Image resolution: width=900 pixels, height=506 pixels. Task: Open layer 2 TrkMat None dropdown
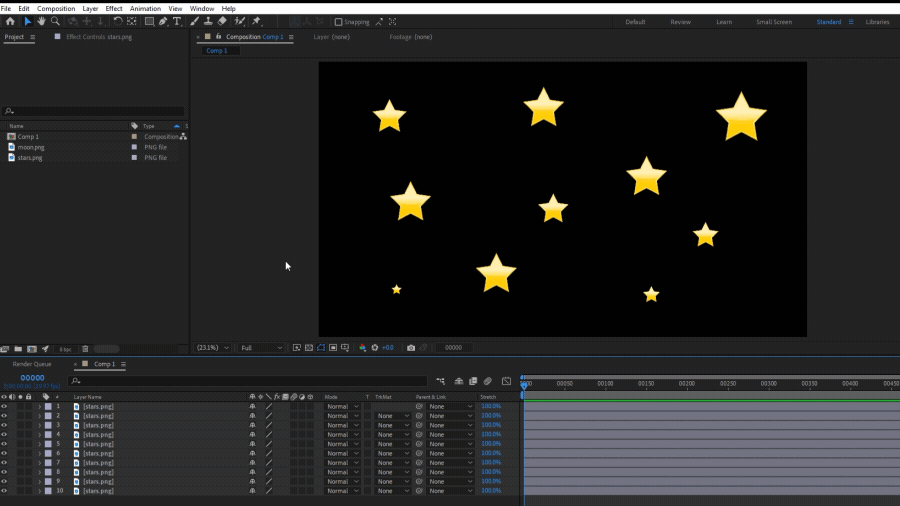click(393, 416)
